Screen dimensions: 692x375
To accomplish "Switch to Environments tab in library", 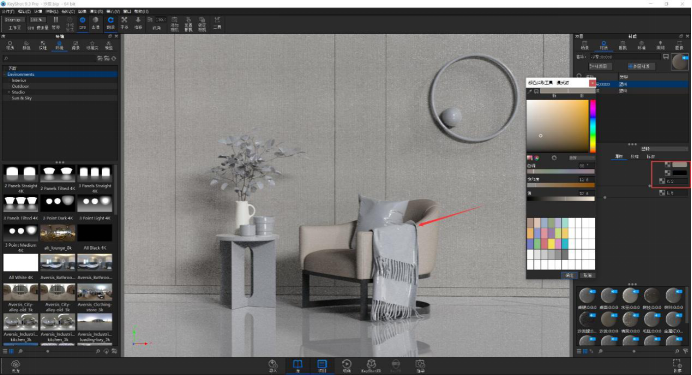I will (x=59, y=45).
